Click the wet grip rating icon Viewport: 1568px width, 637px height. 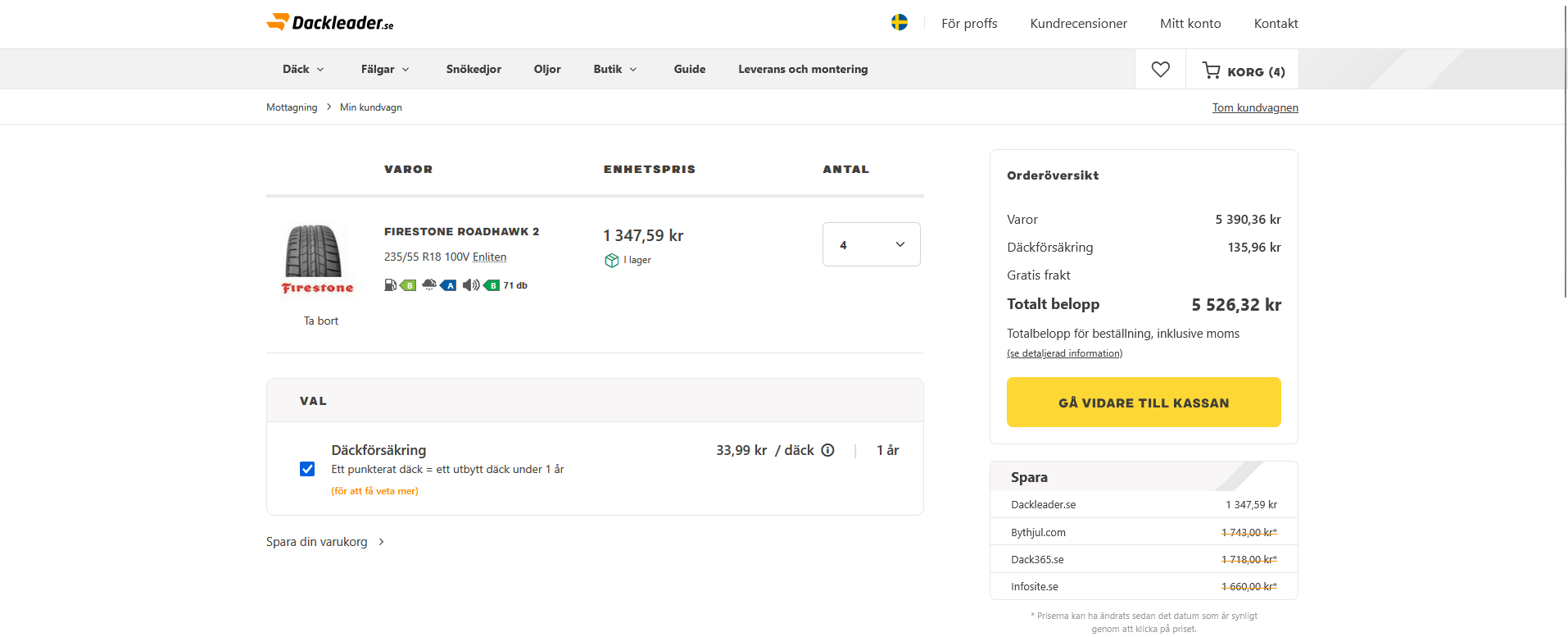tap(439, 285)
